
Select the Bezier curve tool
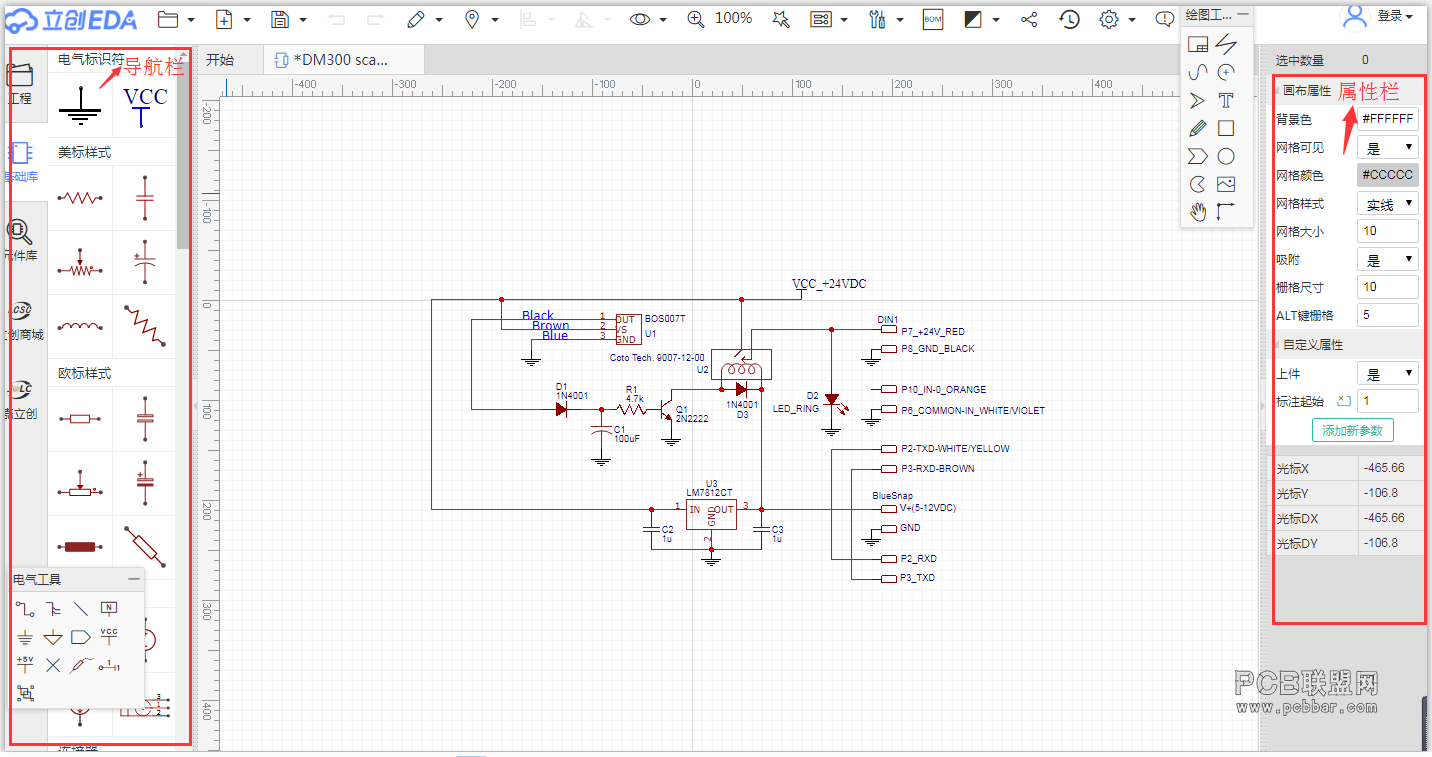1198,72
